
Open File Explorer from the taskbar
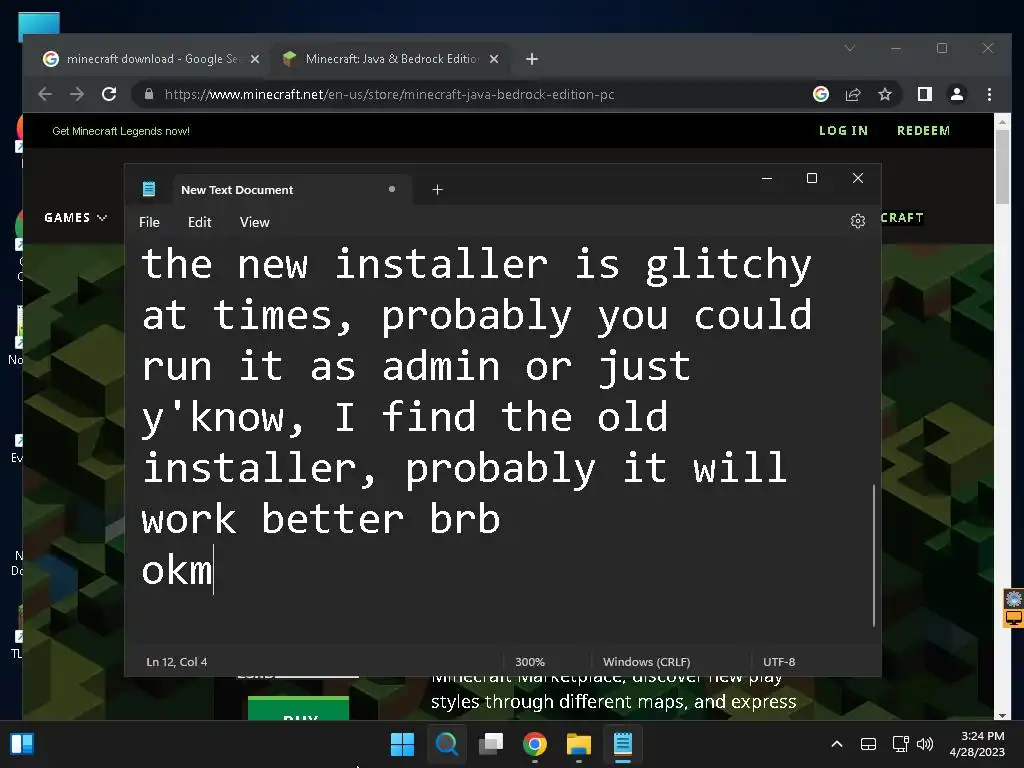579,744
